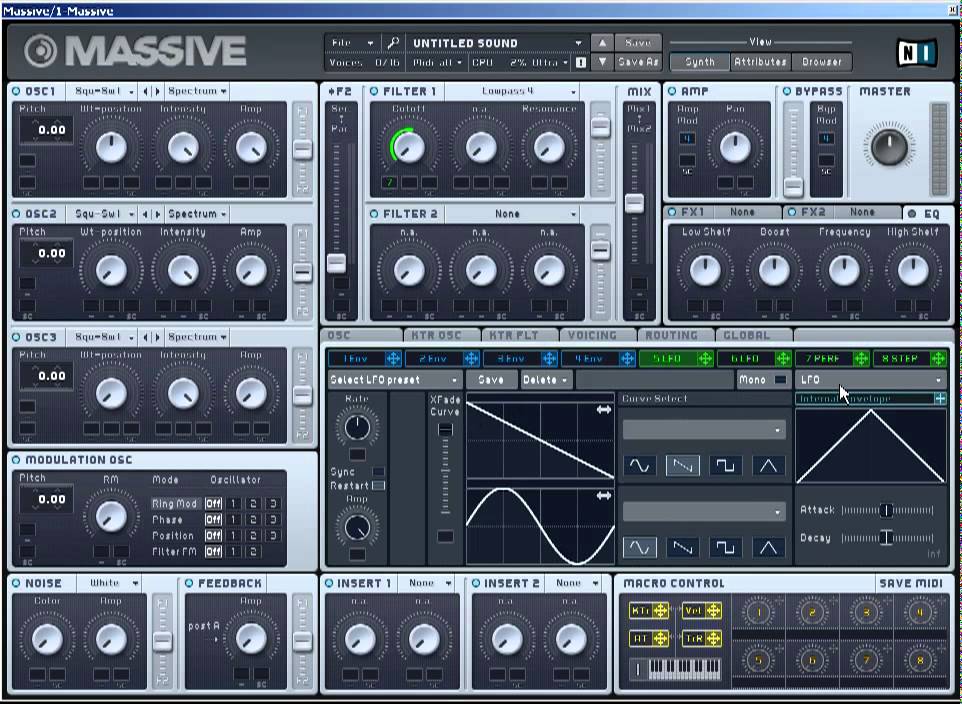Enable LFO Restart checkbox

point(379,485)
